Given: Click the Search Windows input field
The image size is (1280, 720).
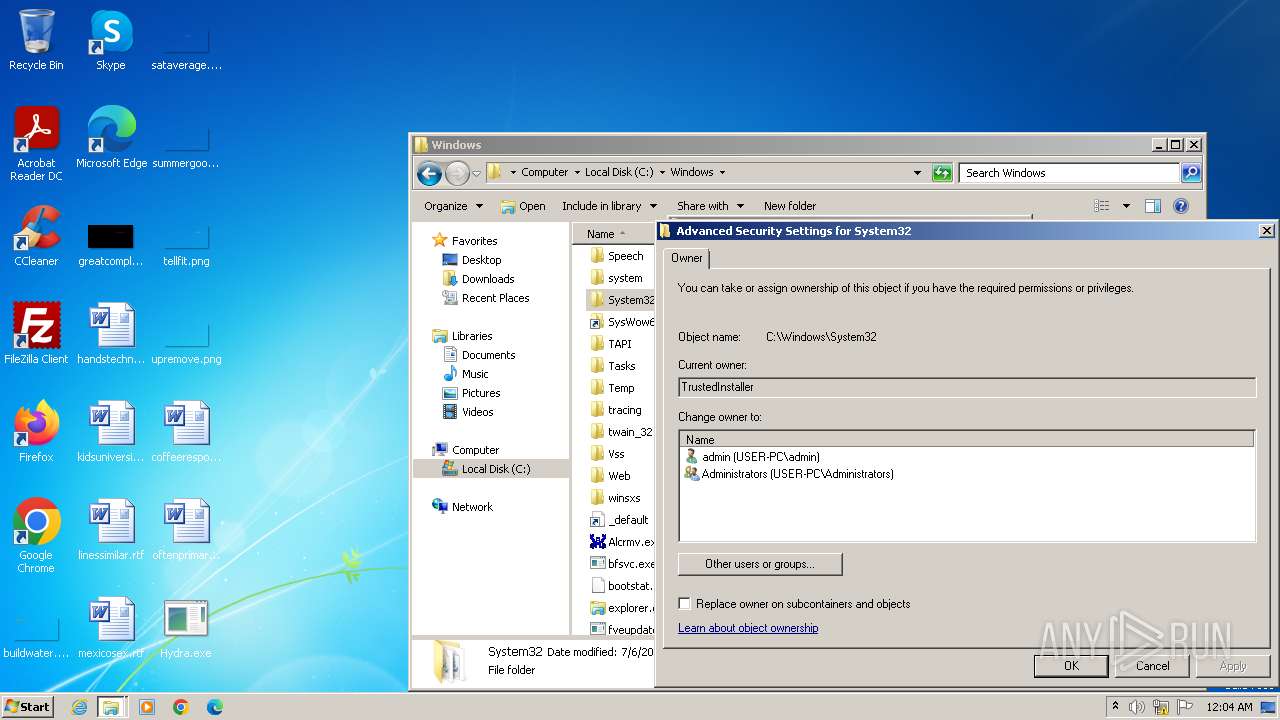Looking at the screenshot, I should (1069, 173).
